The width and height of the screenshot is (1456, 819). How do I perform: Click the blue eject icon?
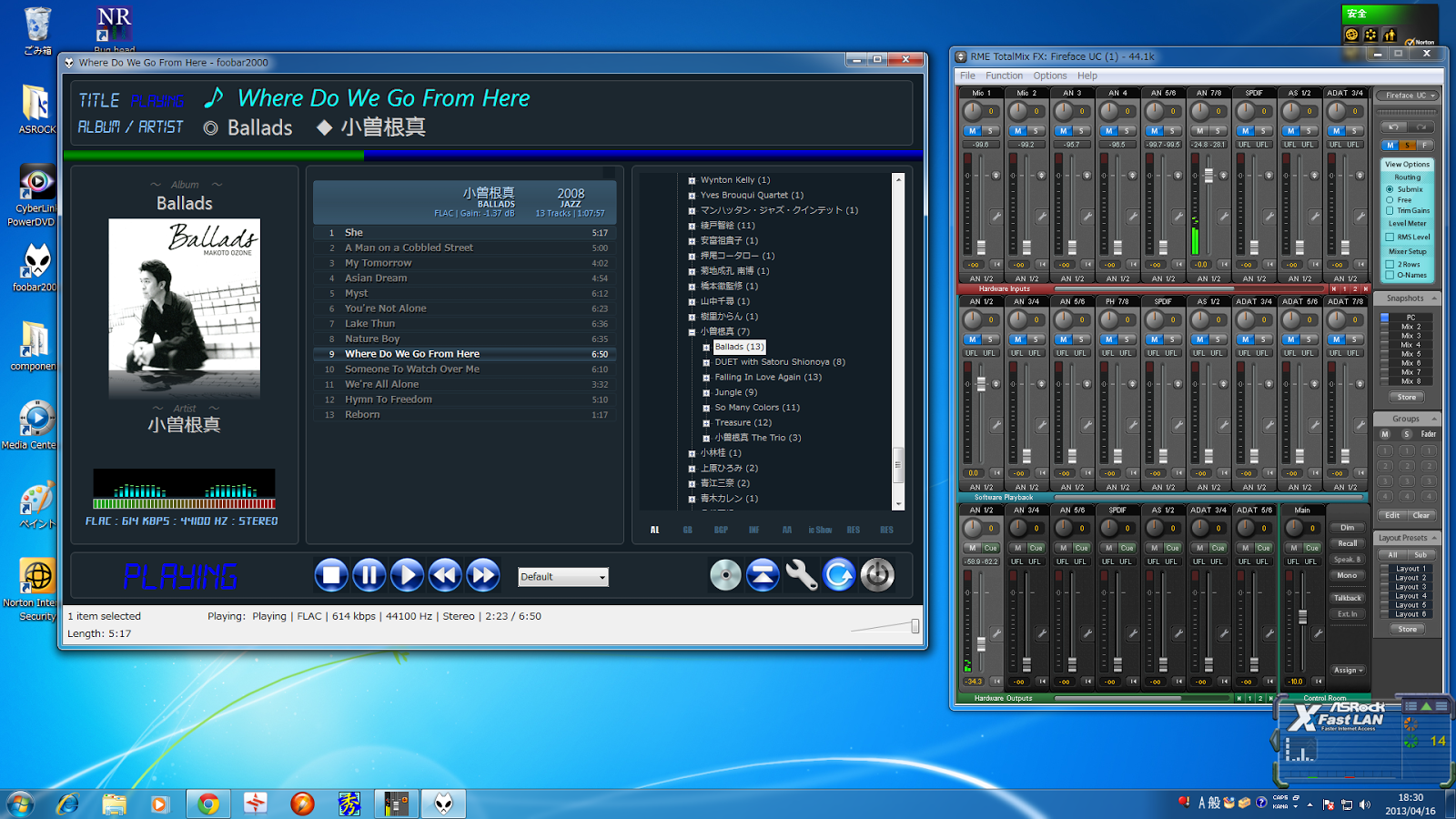point(763,575)
